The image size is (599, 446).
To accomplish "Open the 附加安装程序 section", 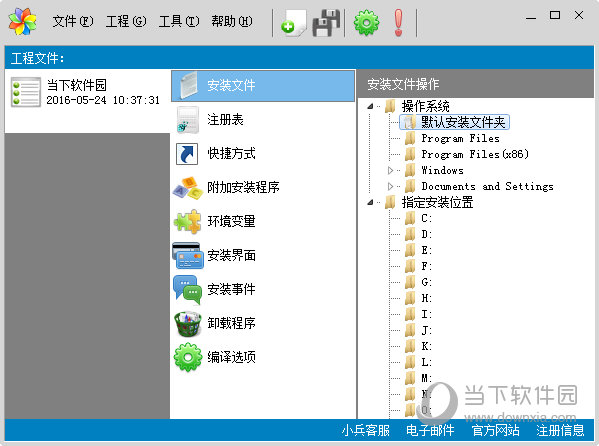I will tap(263, 187).
